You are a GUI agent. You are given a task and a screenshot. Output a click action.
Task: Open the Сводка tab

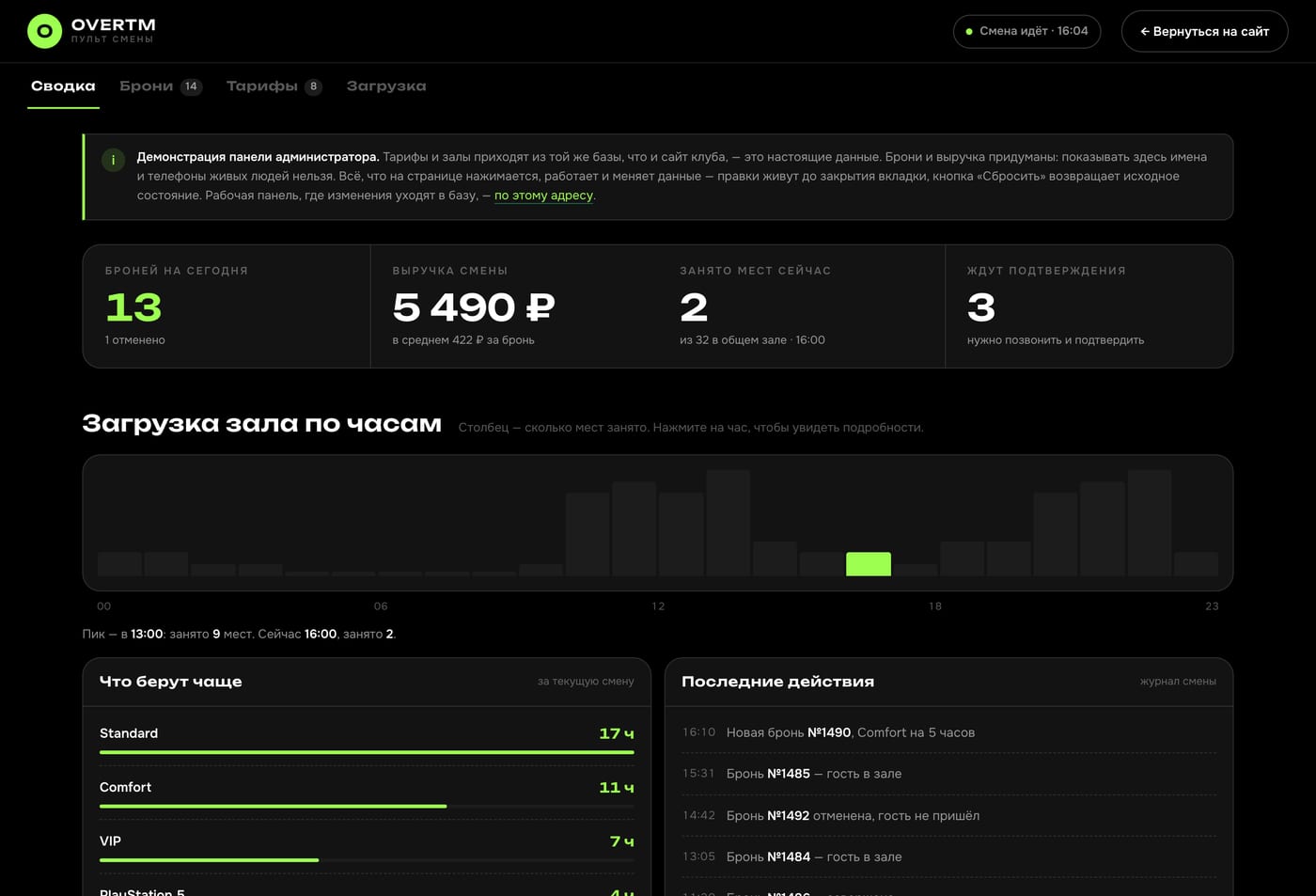pyautogui.click(x=63, y=86)
